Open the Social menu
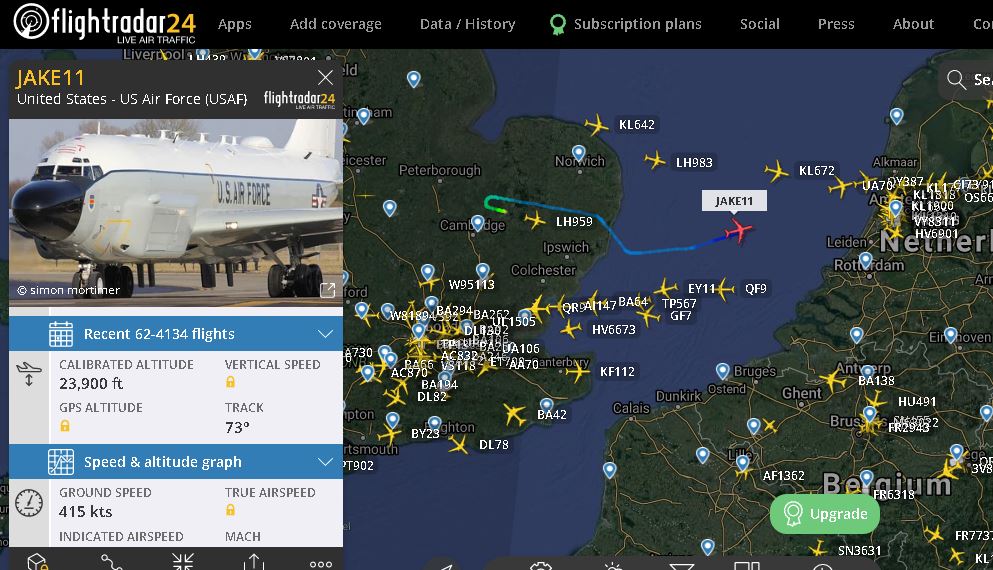The width and height of the screenshot is (993, 570). (x=760, y=24)
